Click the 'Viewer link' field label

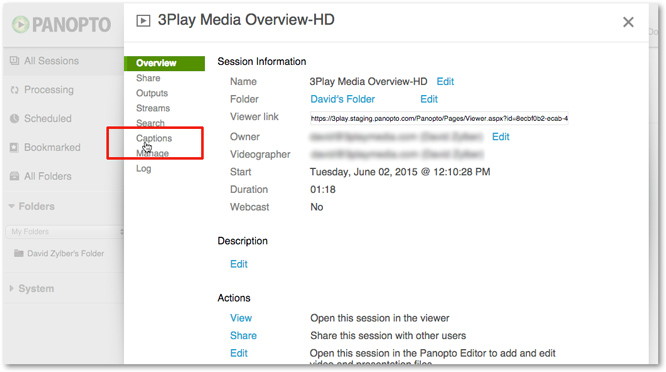click(x=254, y=117)
